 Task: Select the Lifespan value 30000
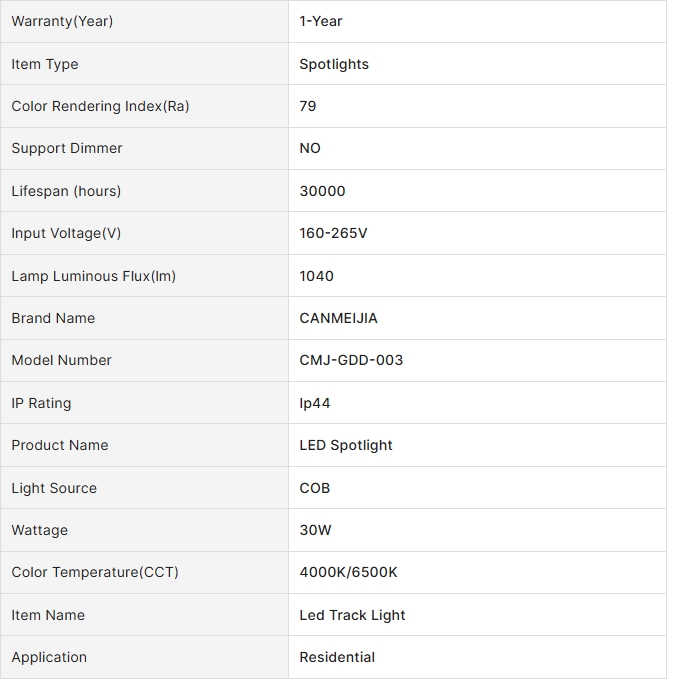coord(322,191)
